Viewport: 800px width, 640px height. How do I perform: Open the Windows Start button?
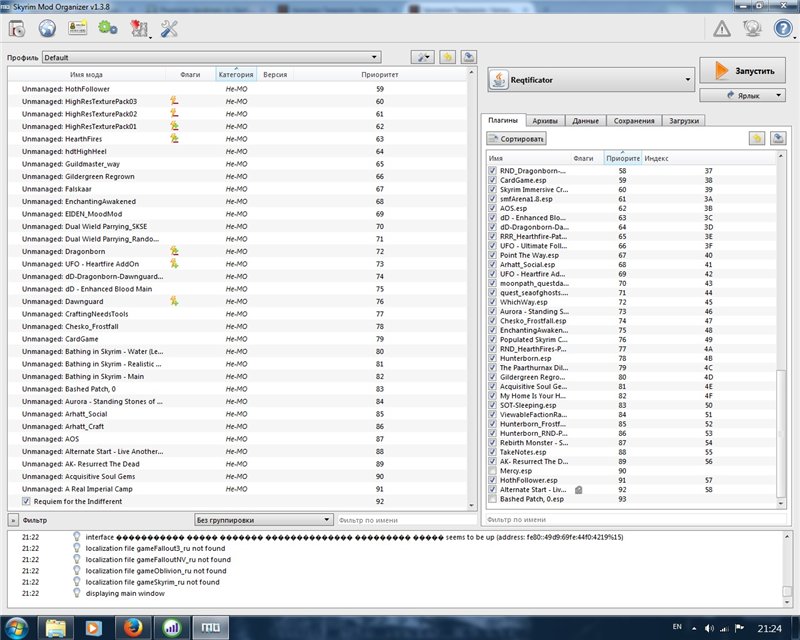[16, 628]
